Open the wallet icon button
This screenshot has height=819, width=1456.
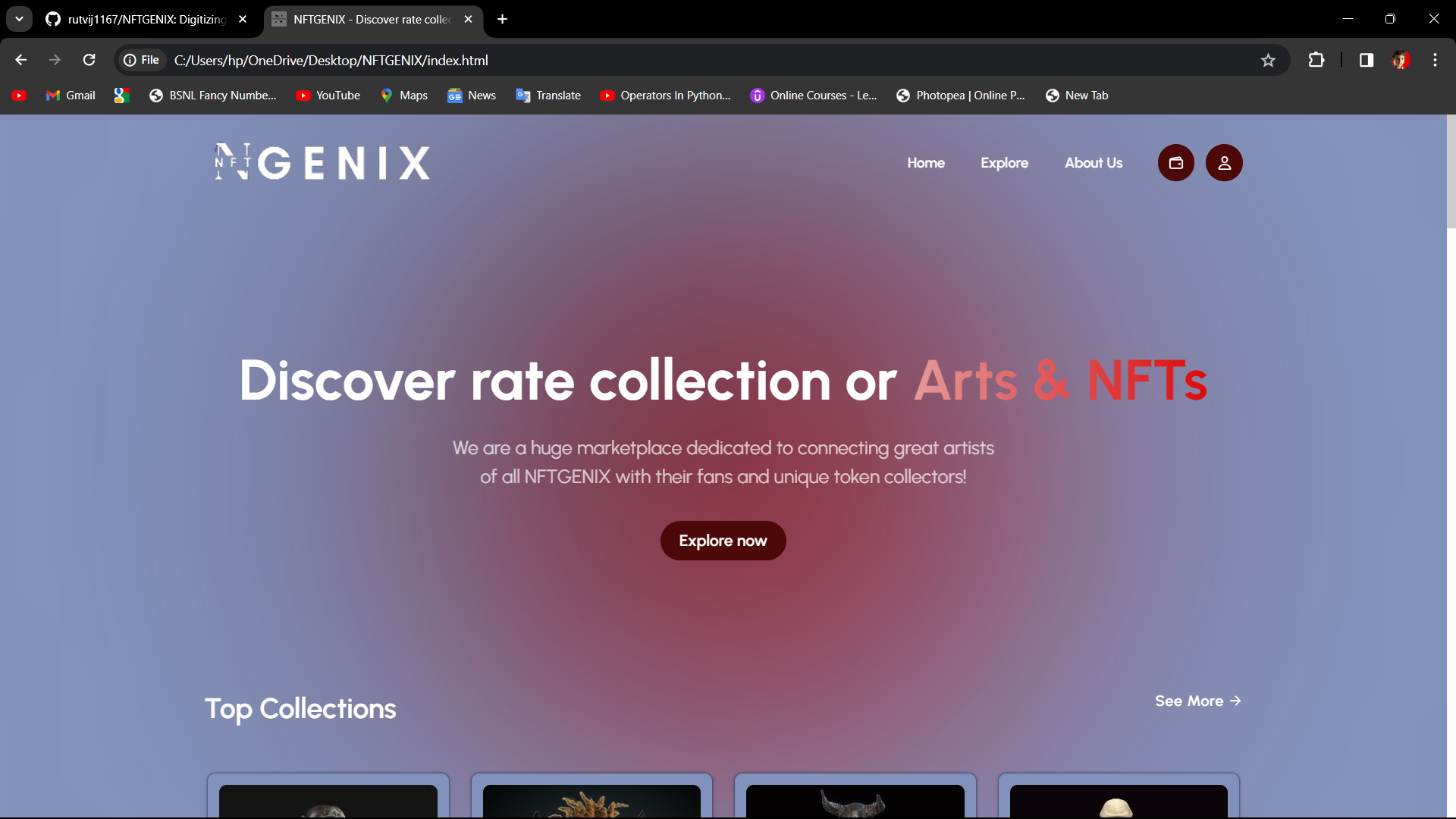tap(1175, 163)
